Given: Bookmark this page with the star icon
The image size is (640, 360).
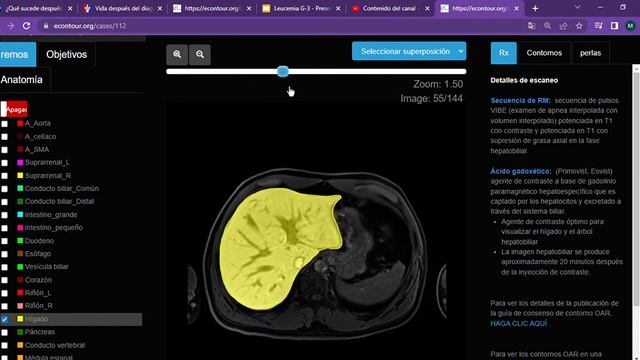Looking at the screenshot, I should point(579,26).
